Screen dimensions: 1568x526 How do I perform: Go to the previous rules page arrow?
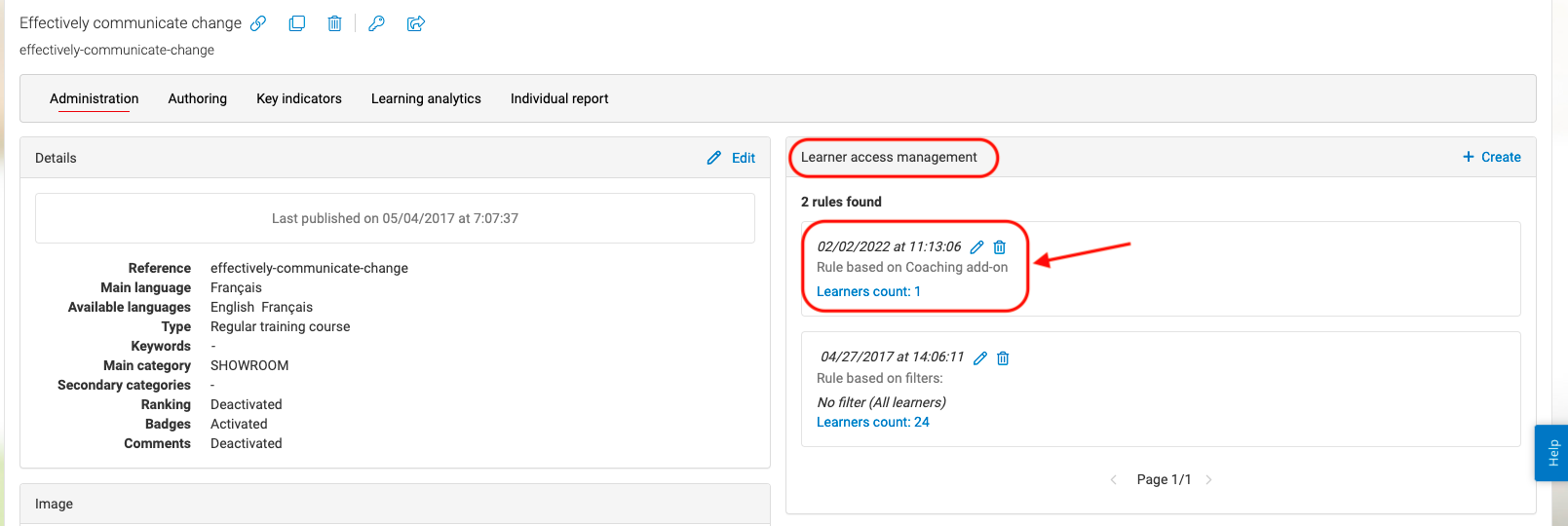[1114, 479]
